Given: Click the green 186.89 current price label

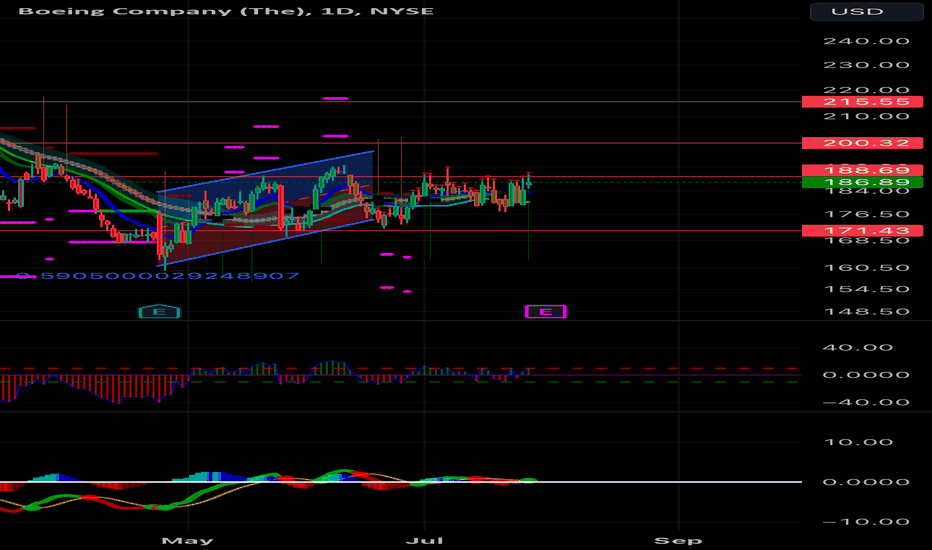Looking at the screenshot, I should [862, 182].
